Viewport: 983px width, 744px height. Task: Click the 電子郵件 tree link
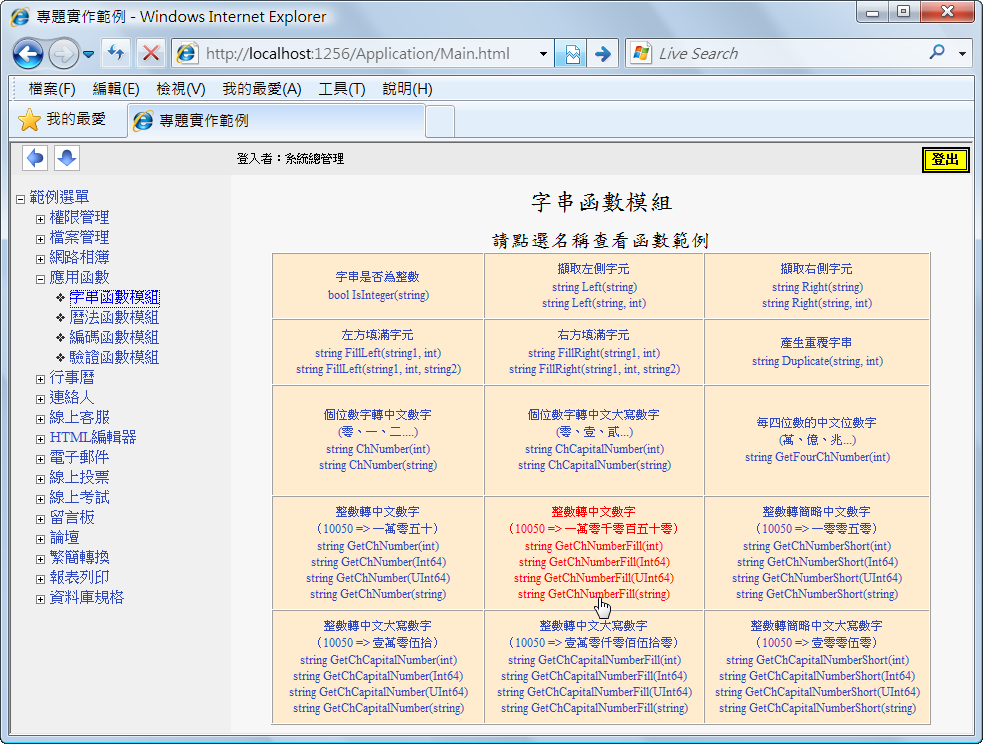[x=79, y=457]
